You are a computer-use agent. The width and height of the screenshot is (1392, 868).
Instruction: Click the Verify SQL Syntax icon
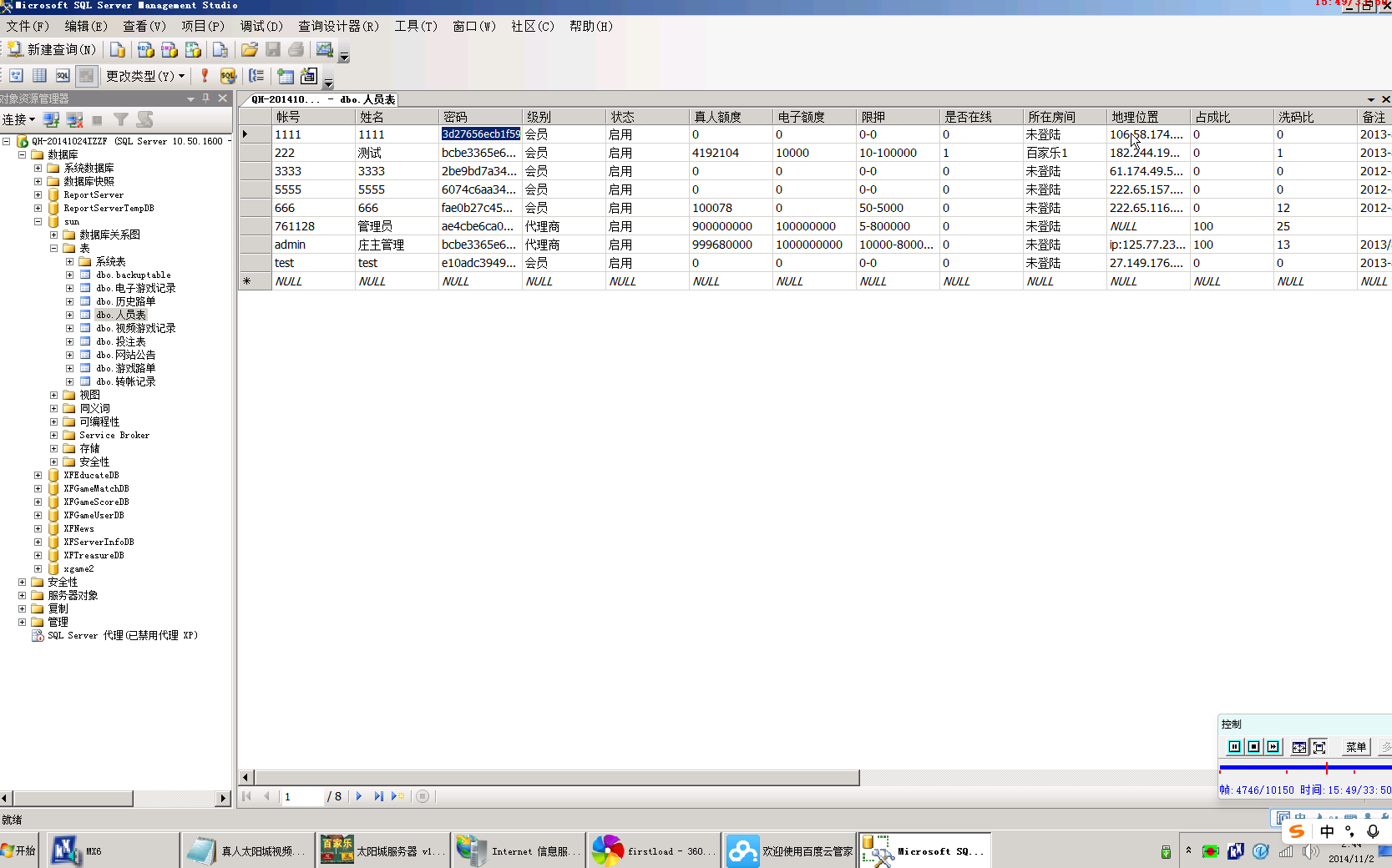pyautogui.click(x=228, y=76)
